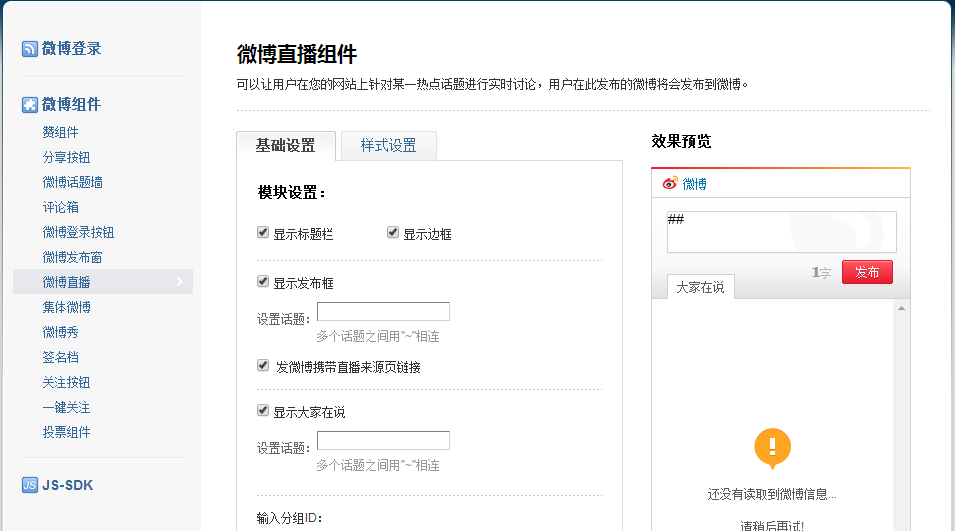This screenshot has width=955, height=531.
Task: Go to the 分享按钮 component page
Action: click(66, 157)
